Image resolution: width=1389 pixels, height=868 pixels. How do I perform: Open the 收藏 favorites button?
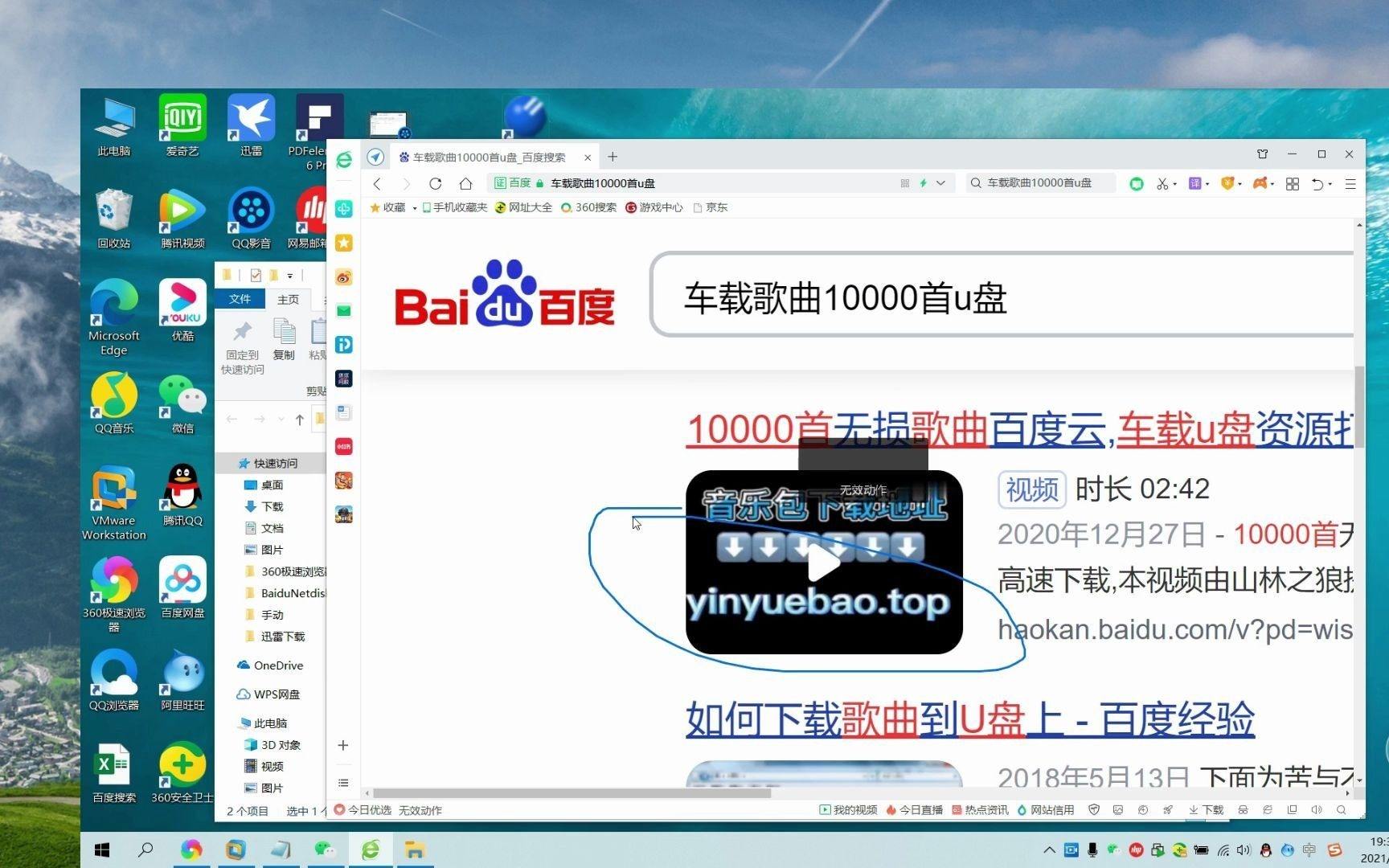pos(387,207)
